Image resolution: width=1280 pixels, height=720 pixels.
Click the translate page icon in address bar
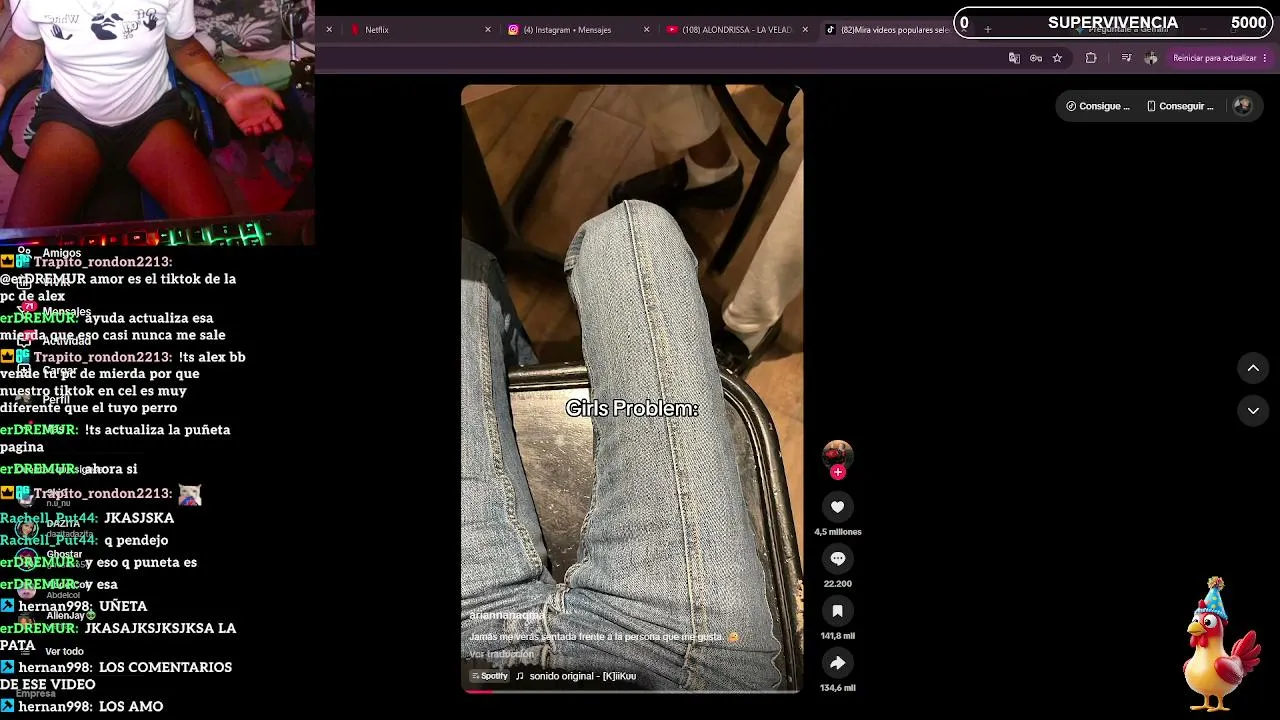(1014, 58)
